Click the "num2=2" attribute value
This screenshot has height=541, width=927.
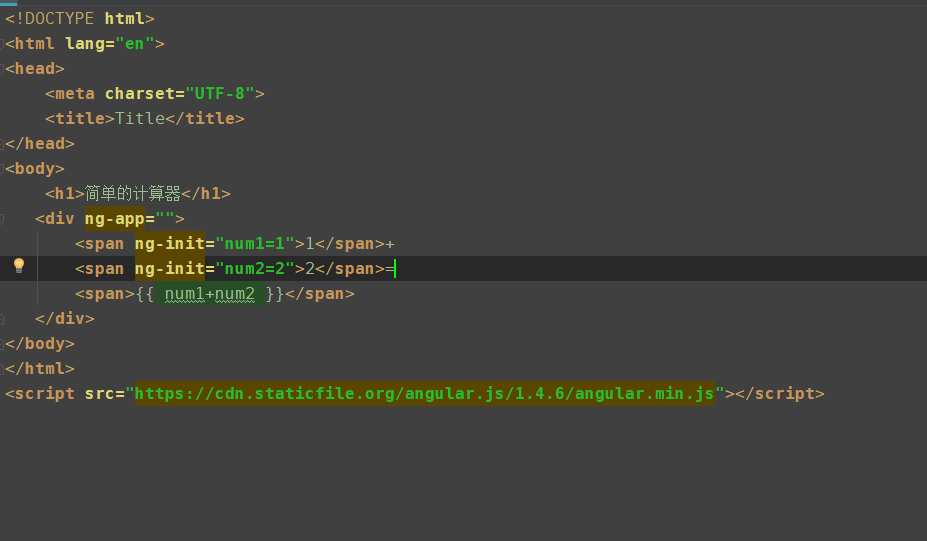click(255, 268)
